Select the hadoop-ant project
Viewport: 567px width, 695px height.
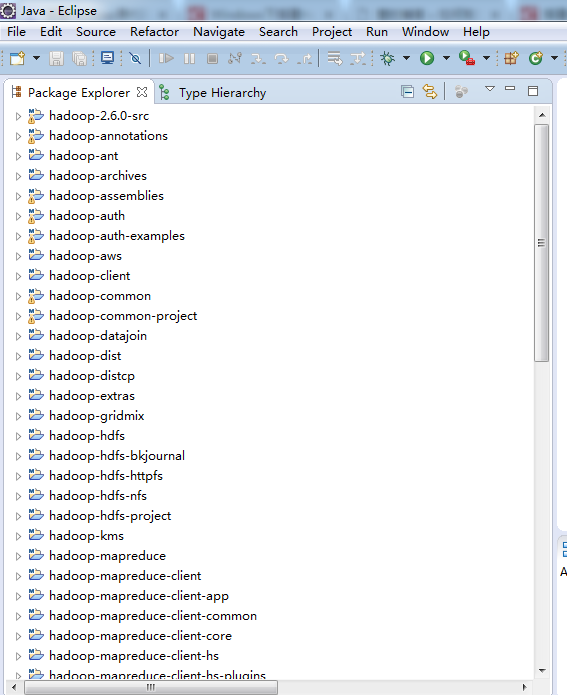click(83, 156)
